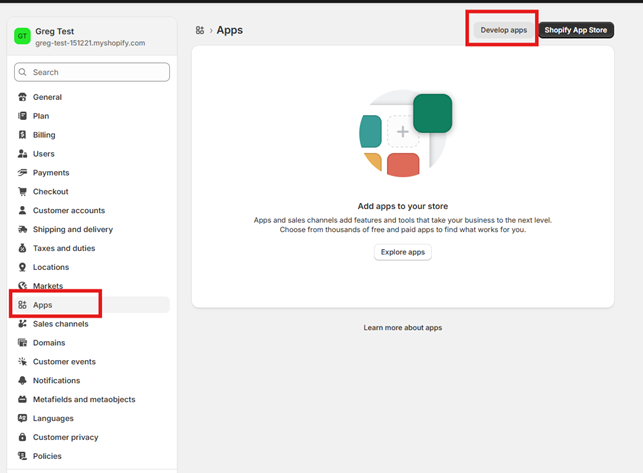This screenshot has height=473, width=643.
Task: Click the Add apps to your store heading
Action: [403, 206]
